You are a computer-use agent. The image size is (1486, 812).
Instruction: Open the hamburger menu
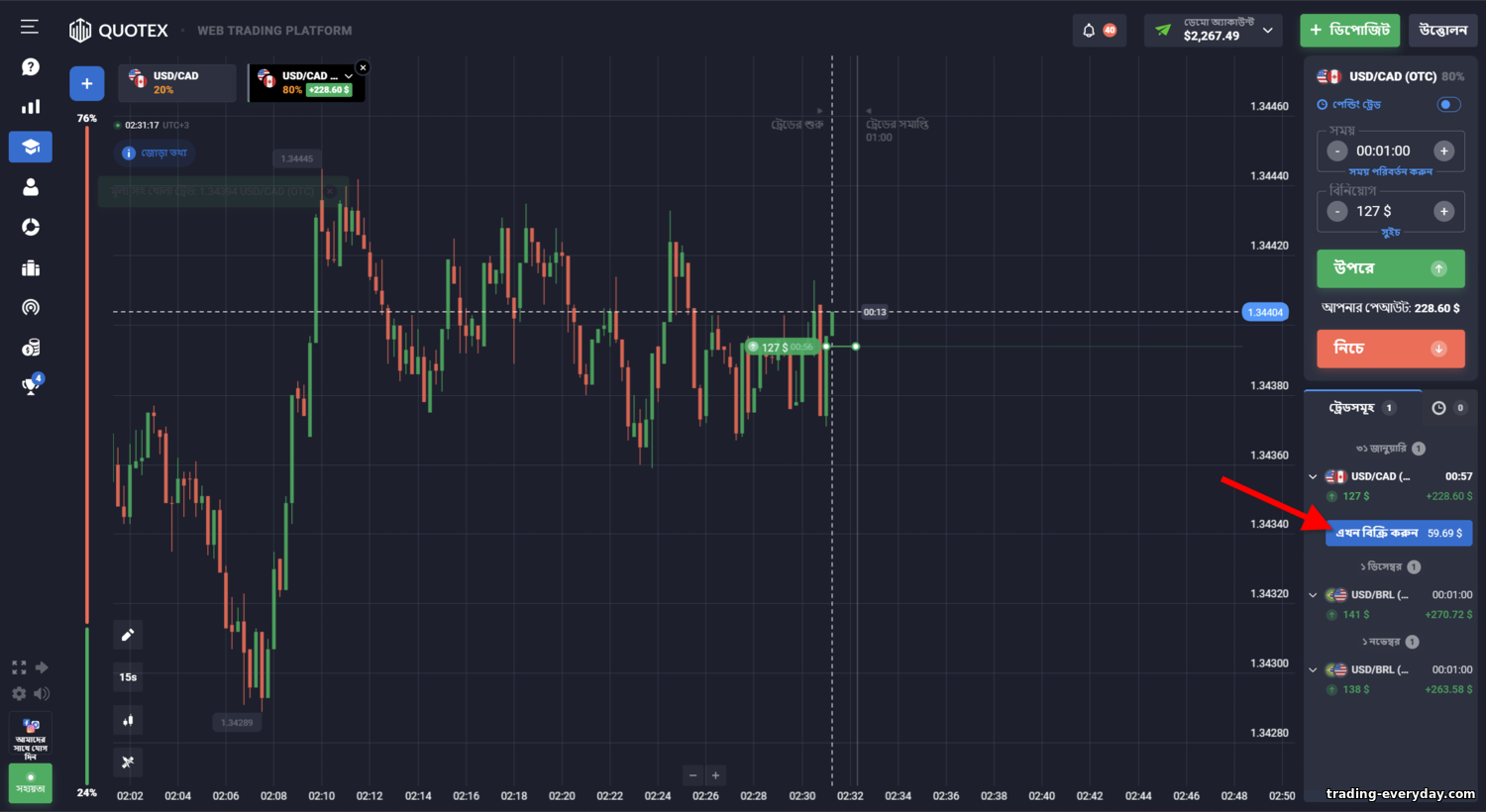[30, 27]
